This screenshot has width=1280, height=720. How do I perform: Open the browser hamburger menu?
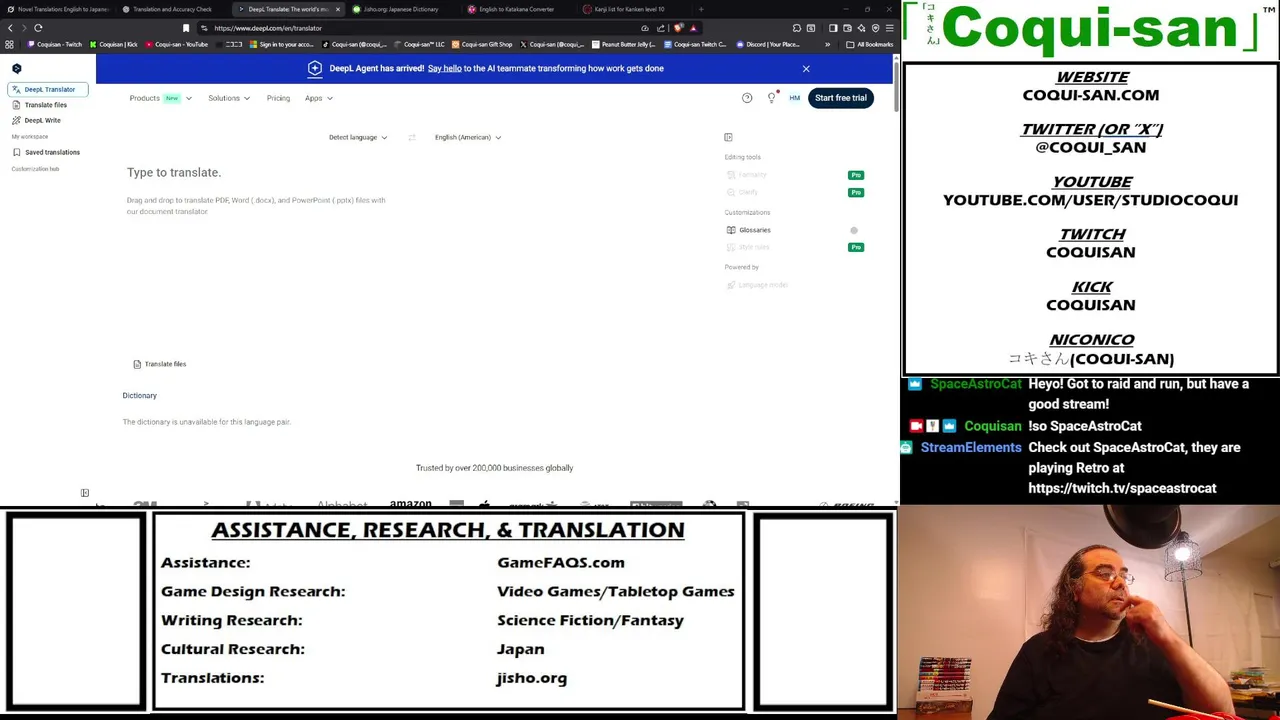coord(889,28)
